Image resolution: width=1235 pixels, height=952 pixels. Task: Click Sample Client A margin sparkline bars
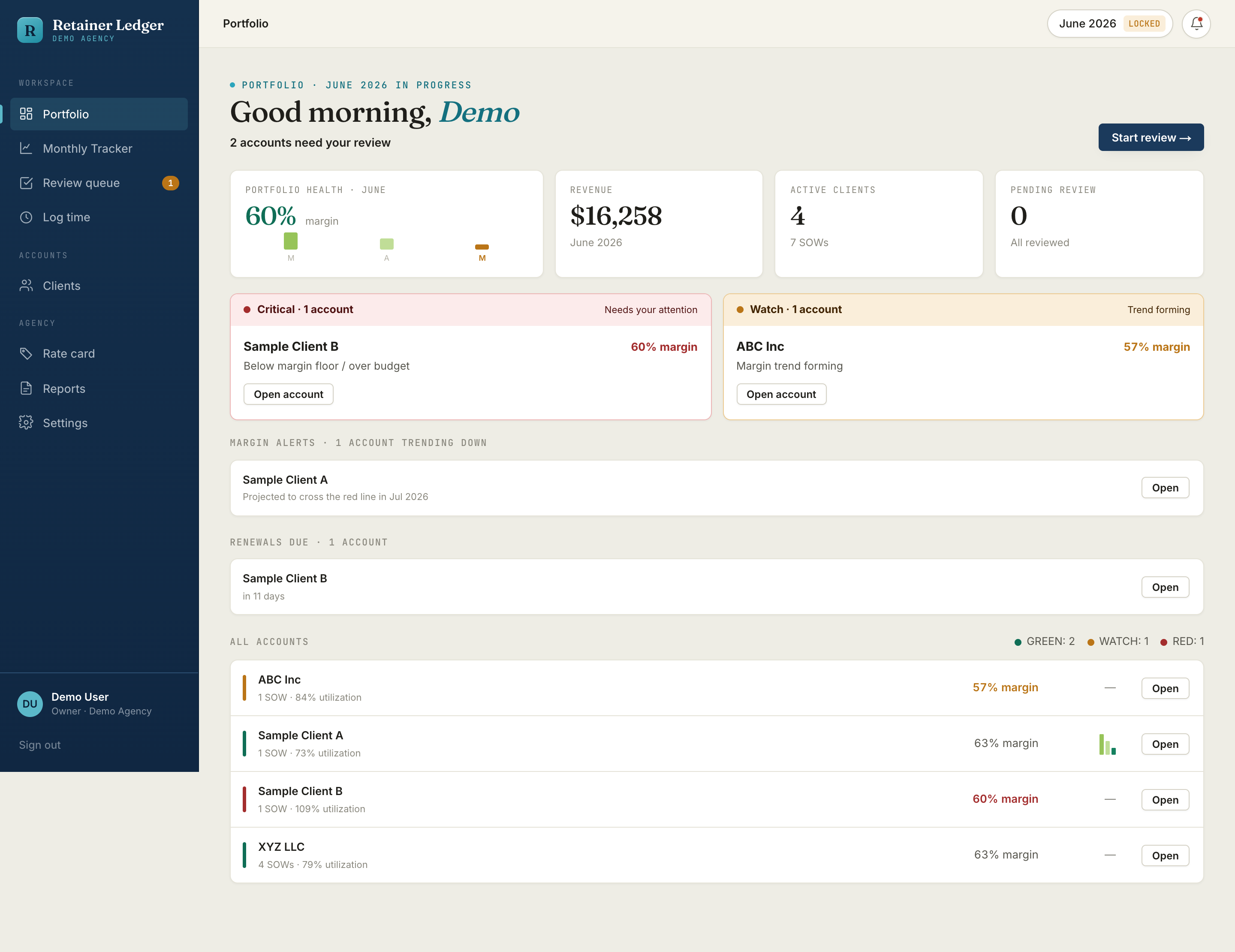coord(1107,744)
